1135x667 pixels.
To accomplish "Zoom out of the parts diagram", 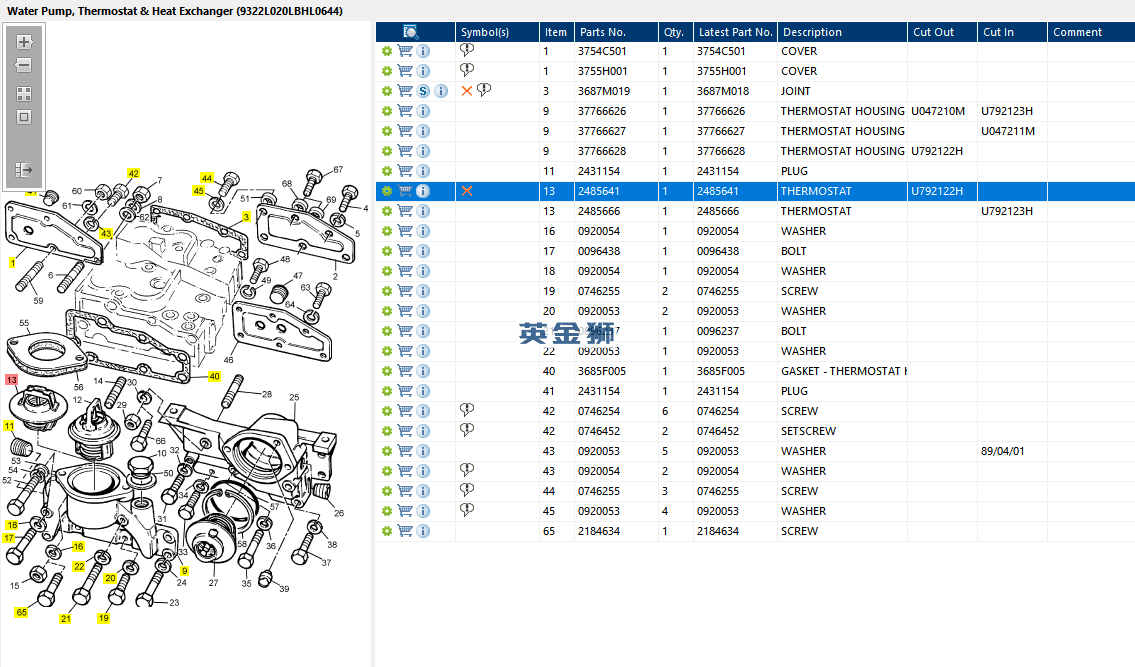I will click(24, 66).
